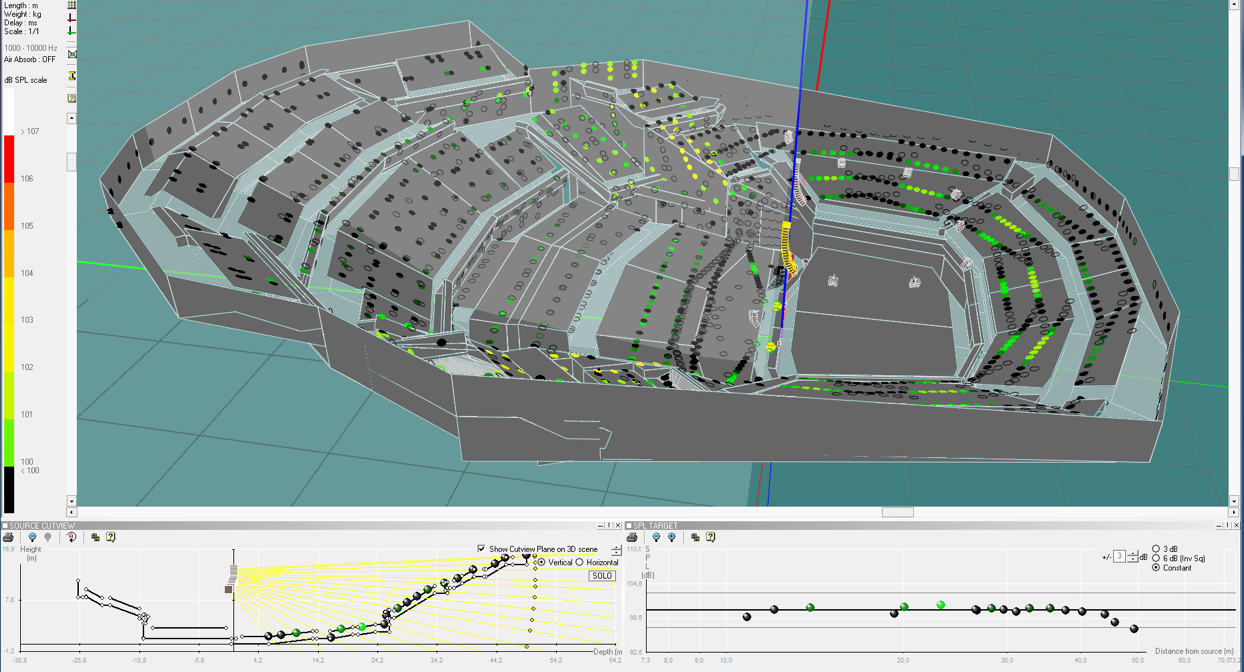Click the red 106 dB color band
Viewport: 1244px width, 672px height.
tap(9, 160)
